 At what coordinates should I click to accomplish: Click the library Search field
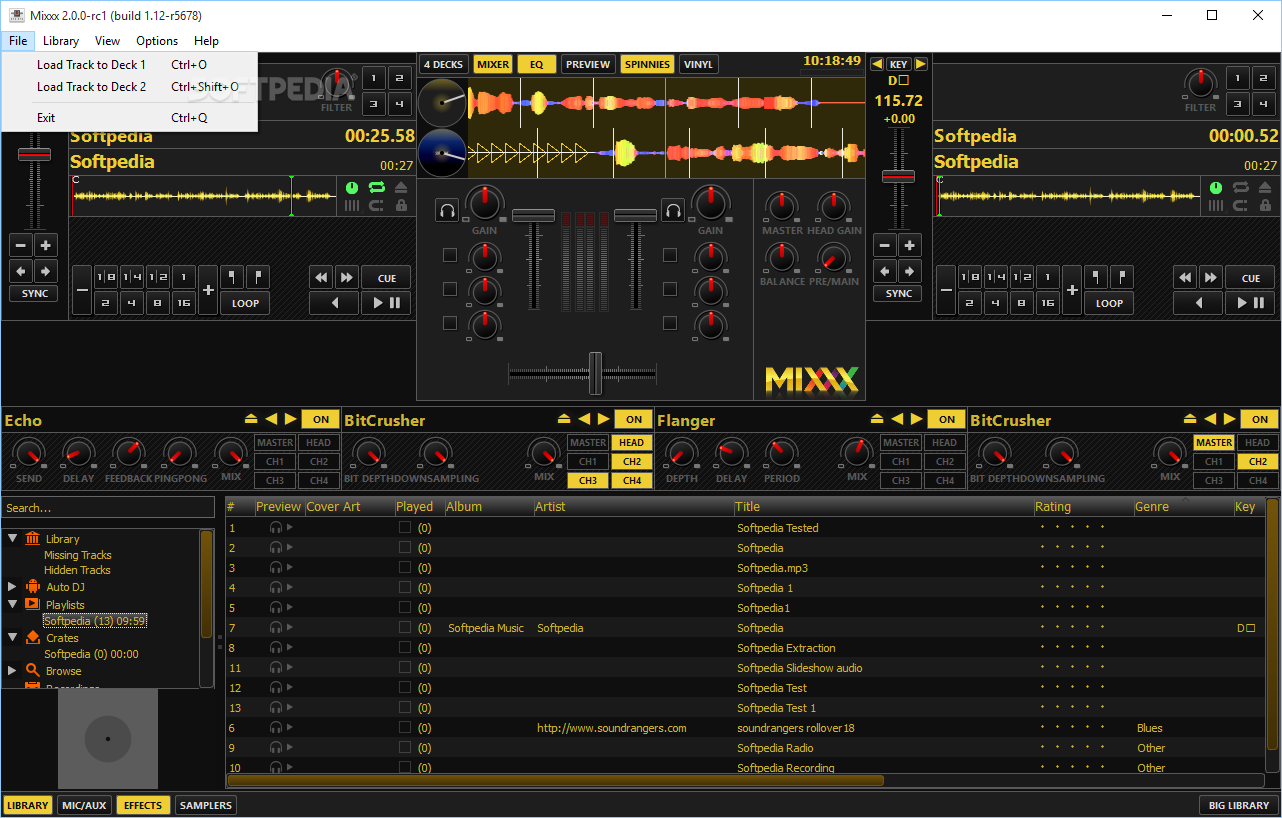(x=108, y=508)
